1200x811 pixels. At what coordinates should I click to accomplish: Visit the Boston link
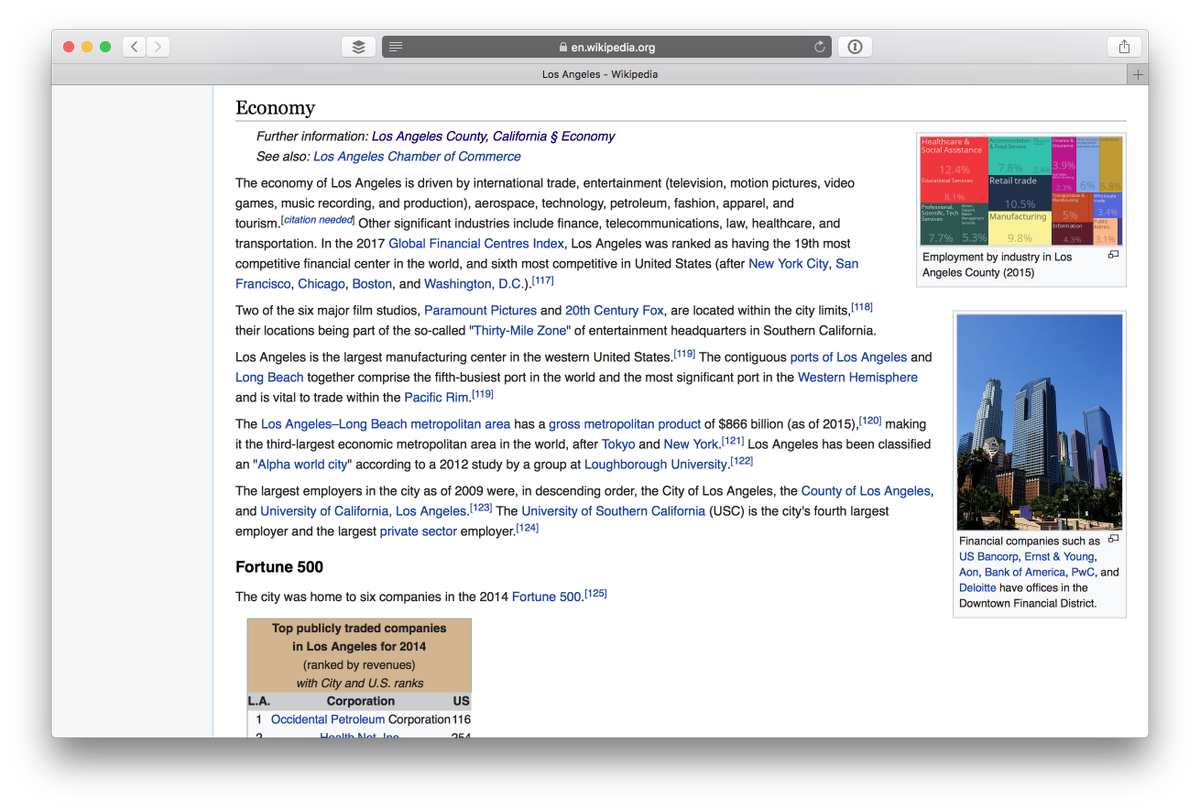pos(372,283)
